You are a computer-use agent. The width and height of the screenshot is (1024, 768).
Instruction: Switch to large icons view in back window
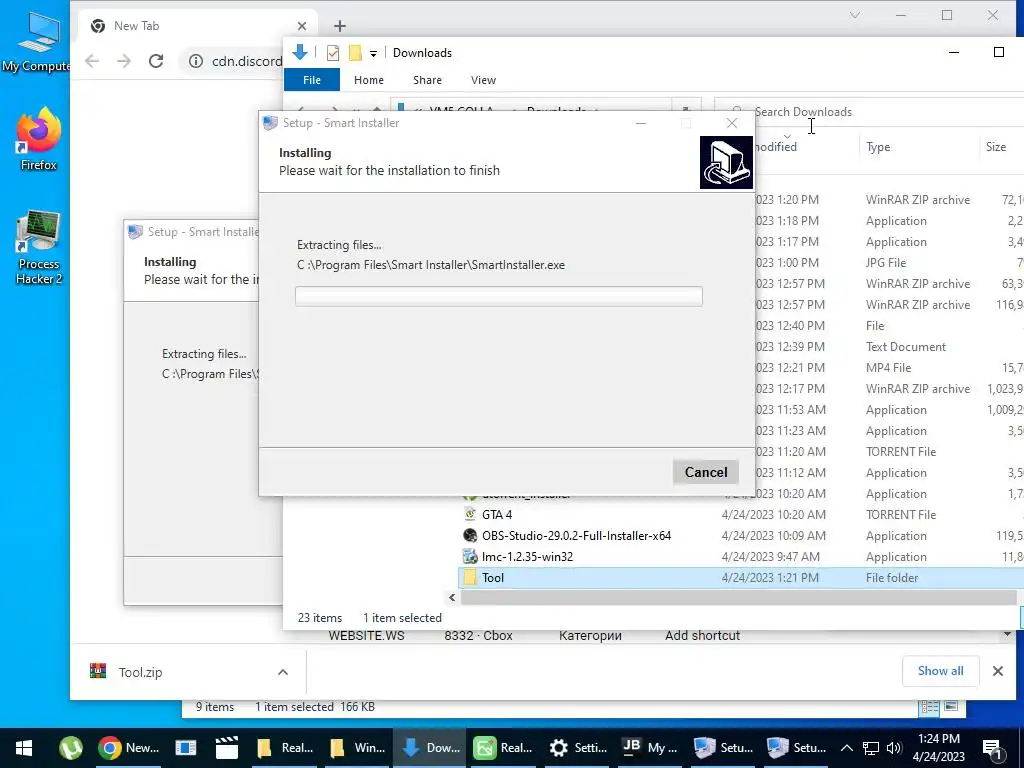click(x=952, y=707)
